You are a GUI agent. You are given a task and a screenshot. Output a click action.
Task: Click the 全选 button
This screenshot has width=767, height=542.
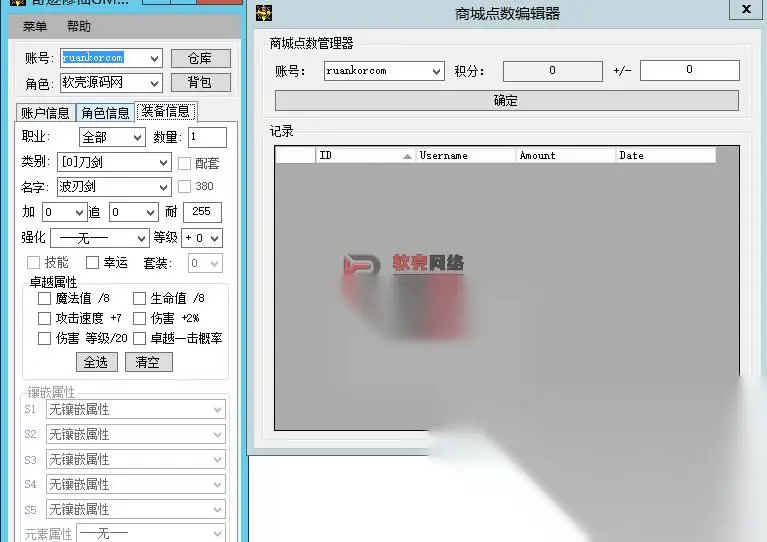point(96,362)
